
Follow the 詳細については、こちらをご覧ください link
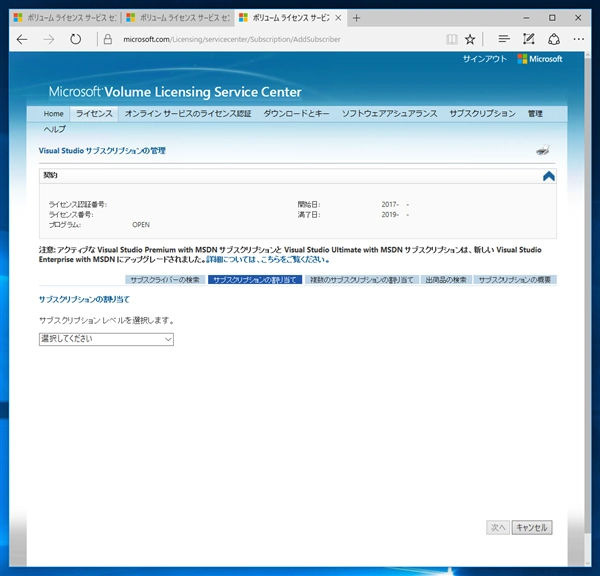(x=267, y=259)
